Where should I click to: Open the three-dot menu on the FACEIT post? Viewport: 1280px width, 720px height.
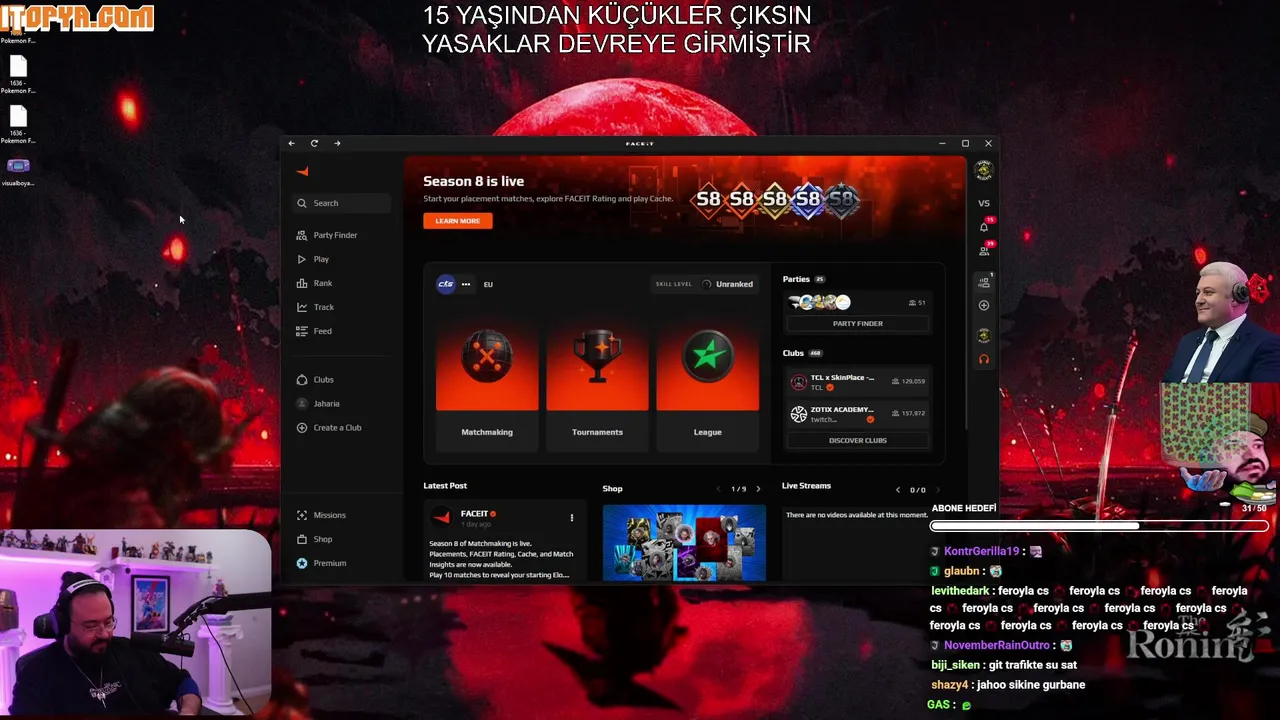click(572, 518)
